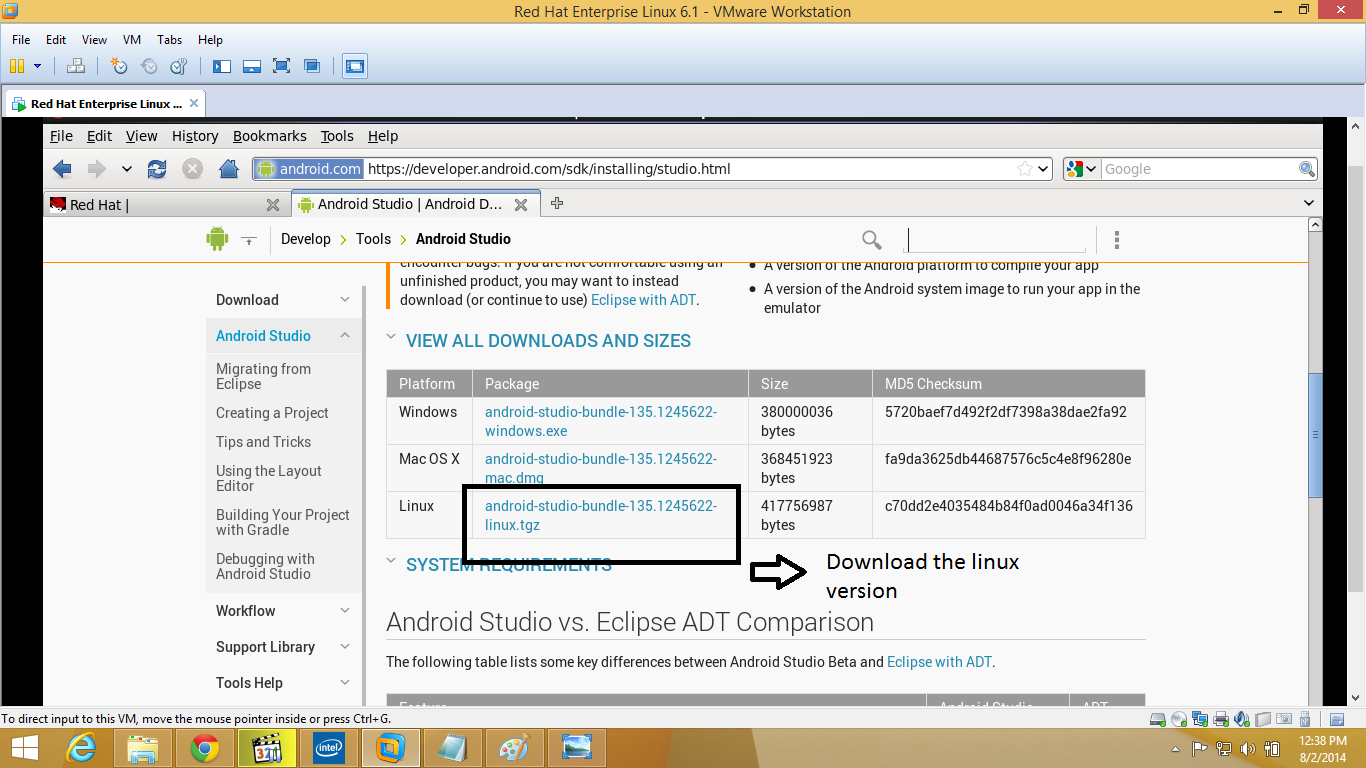Click VMware CD/DVD device status icon
The width and height of the screenshot is (1366, 768).
coord(1178,719)
